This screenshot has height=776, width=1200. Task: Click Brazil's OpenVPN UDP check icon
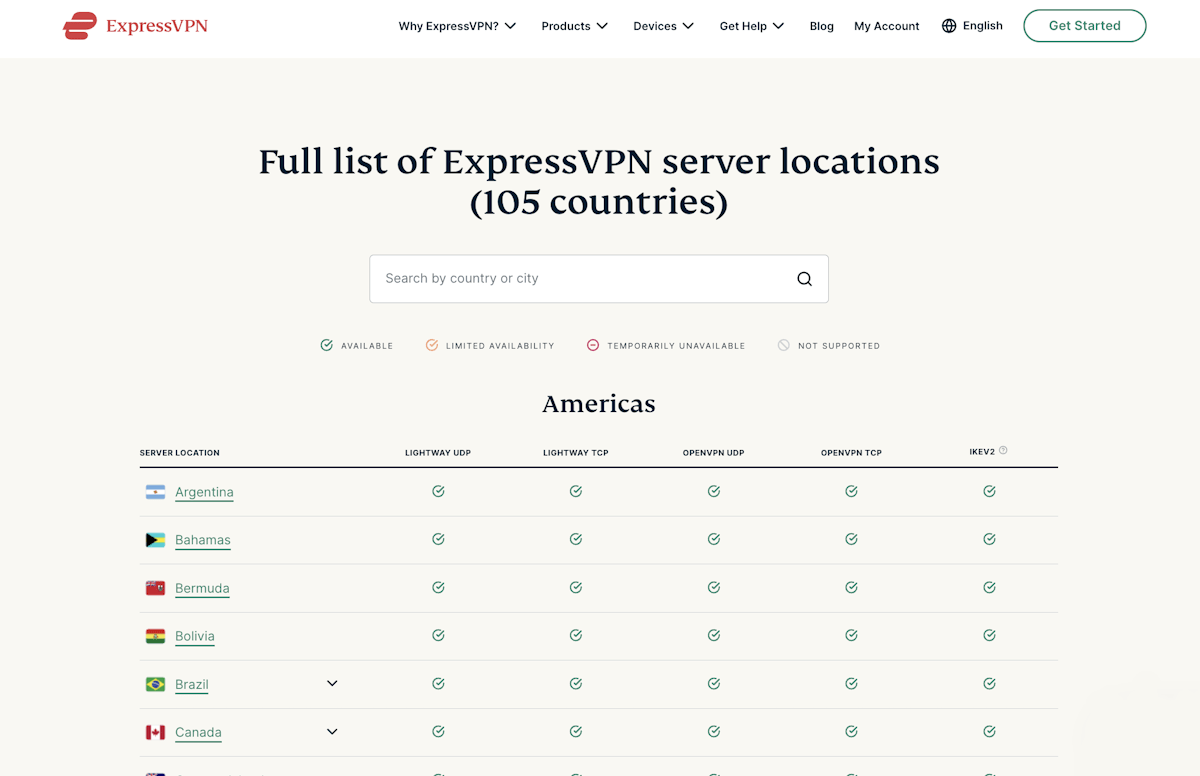714,683
